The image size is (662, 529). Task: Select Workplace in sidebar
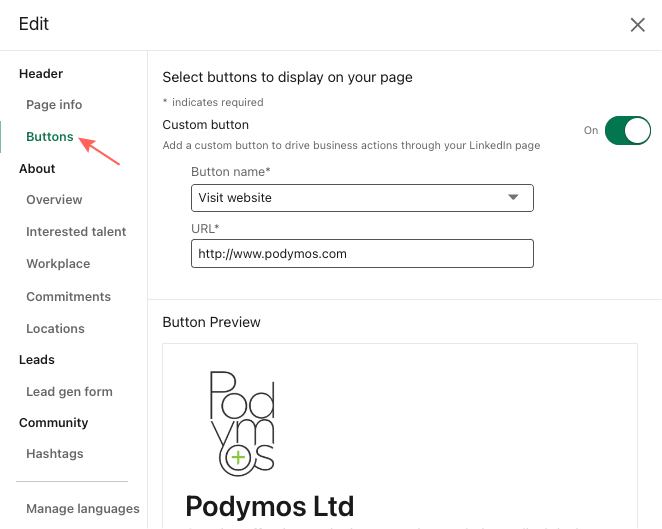(58, 264)
